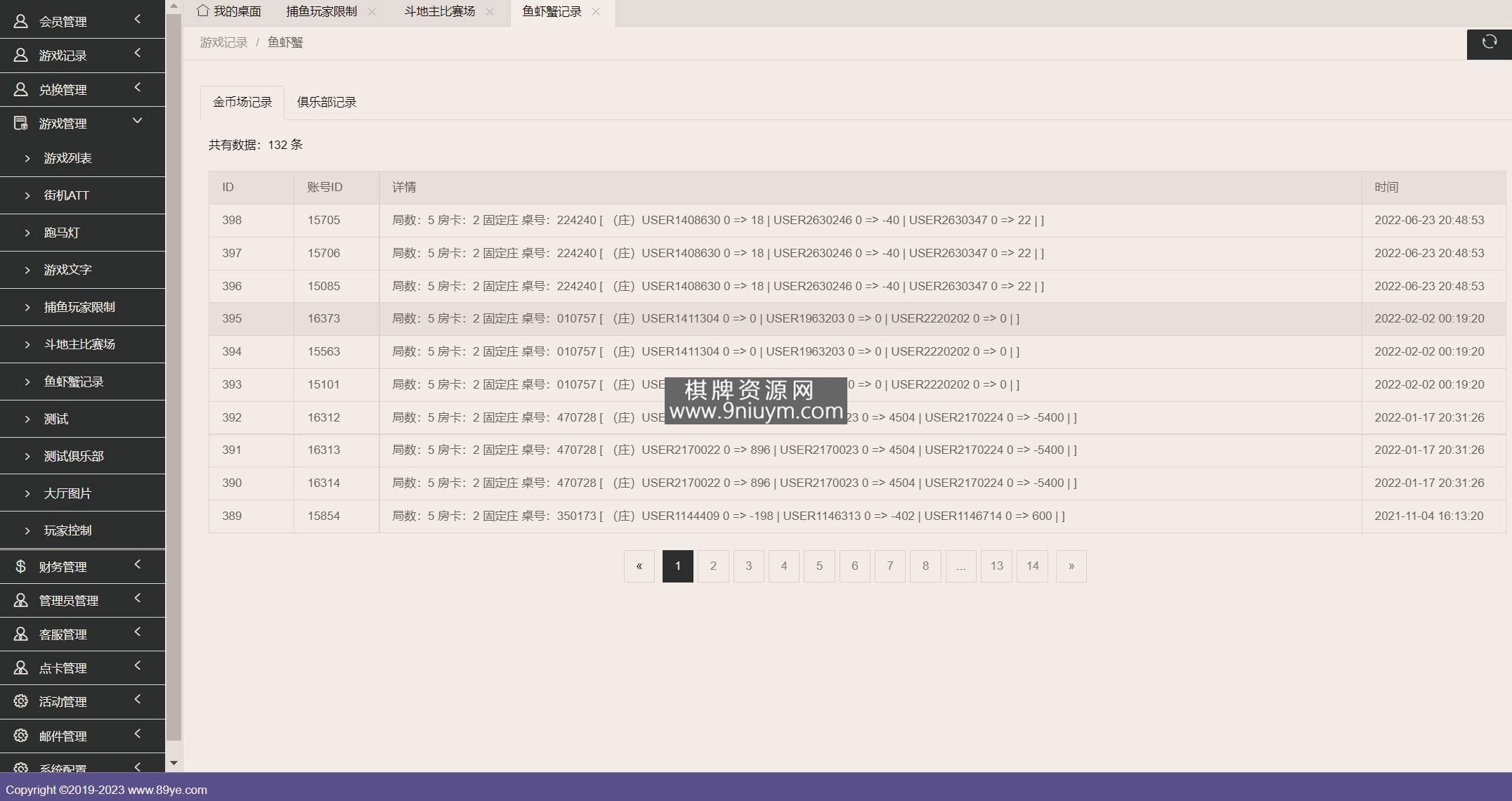Screen dimensions: 1512x801
Task: Click the 管理员管理 person icon
Action: (20, 600)
